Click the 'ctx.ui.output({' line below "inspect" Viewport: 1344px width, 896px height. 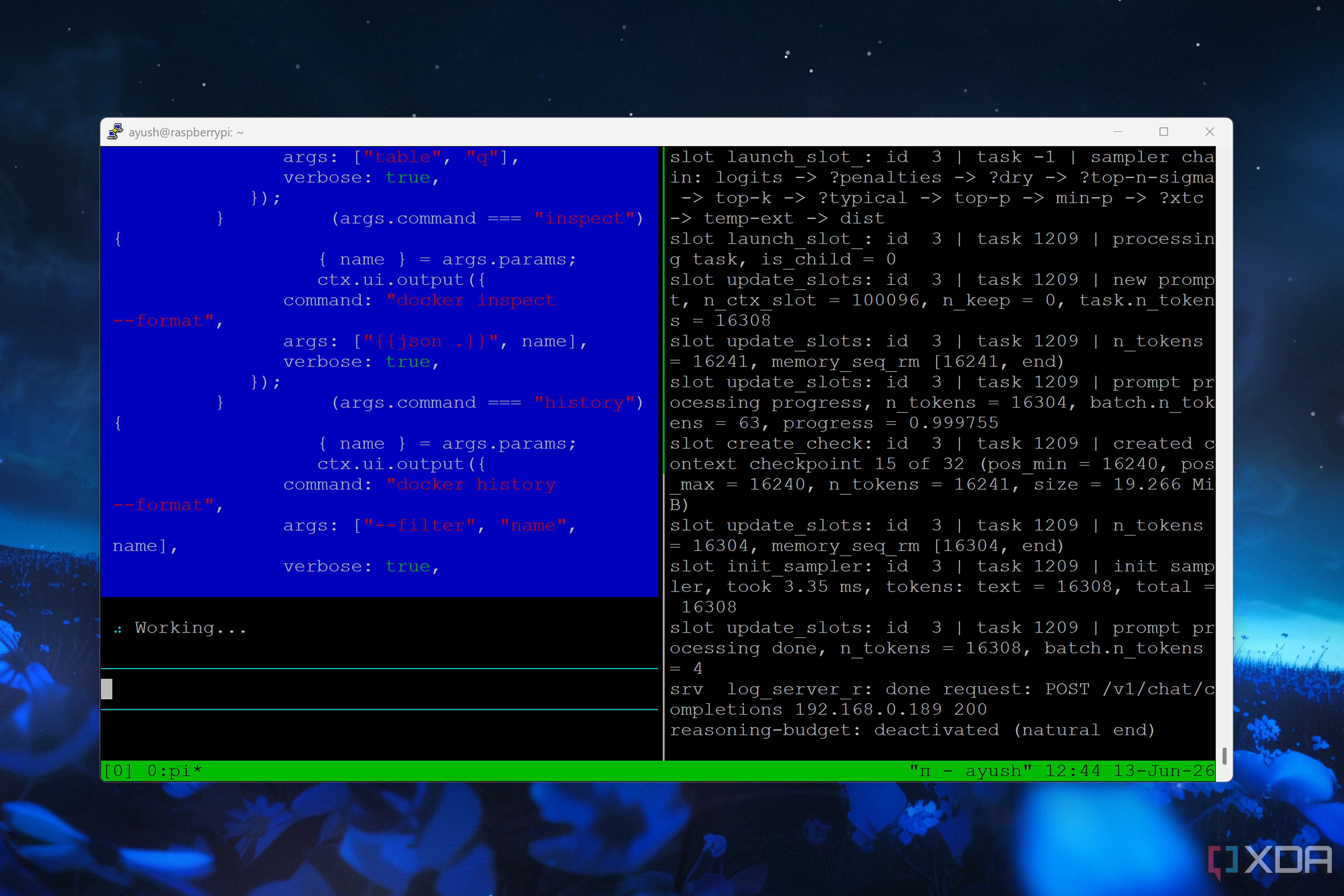[x=401, y=280]
